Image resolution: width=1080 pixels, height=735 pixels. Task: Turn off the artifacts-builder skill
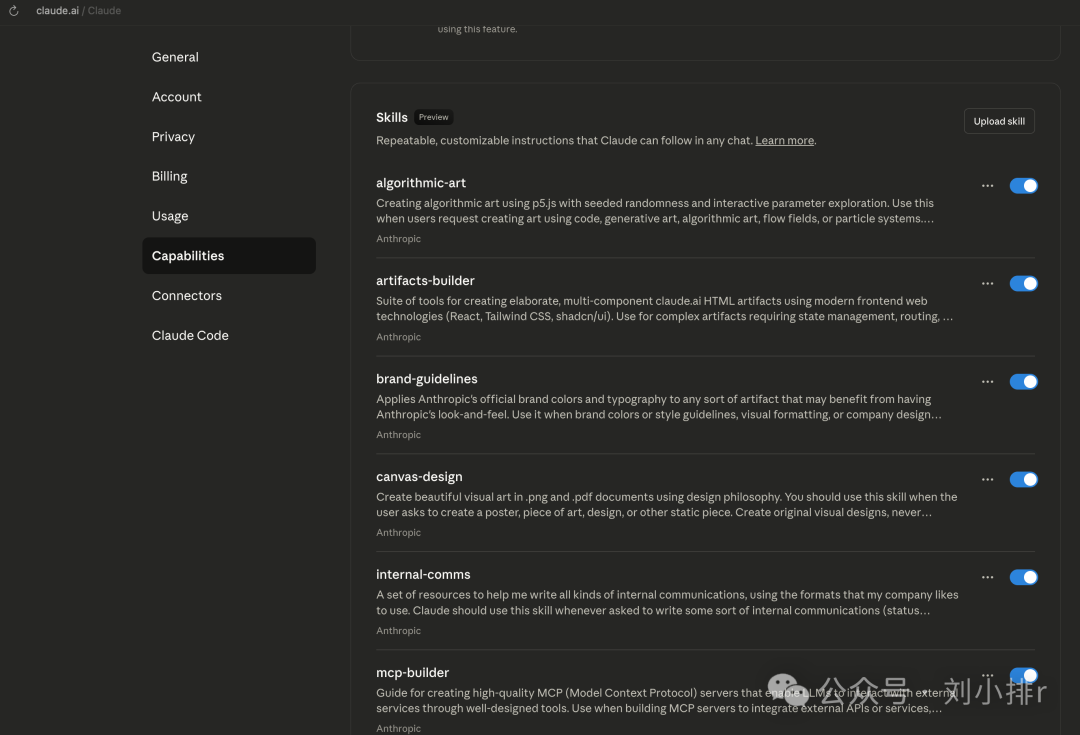coord(1023,284)
